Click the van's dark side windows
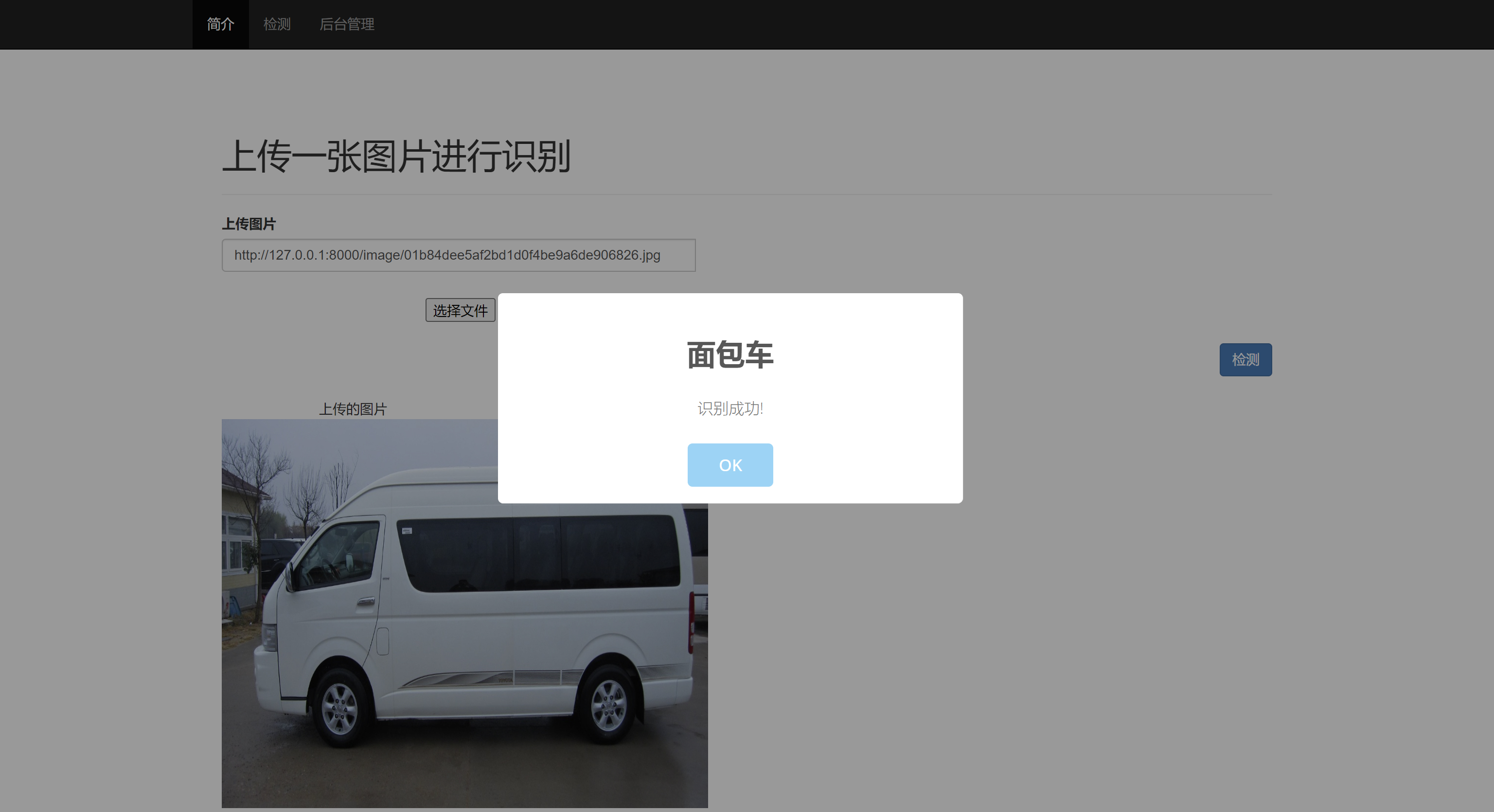This screenshot has width=1494, height=812. (x=539, y=554)
